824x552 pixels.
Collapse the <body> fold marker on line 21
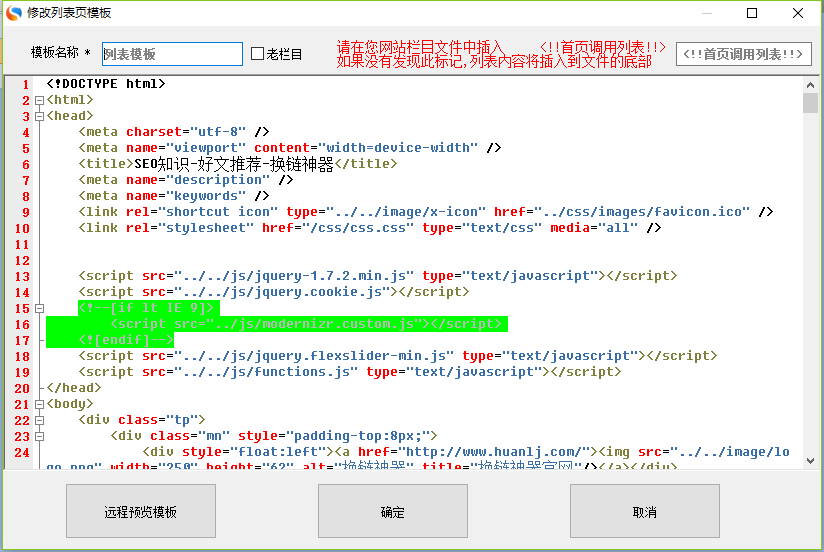coord(39,404)
